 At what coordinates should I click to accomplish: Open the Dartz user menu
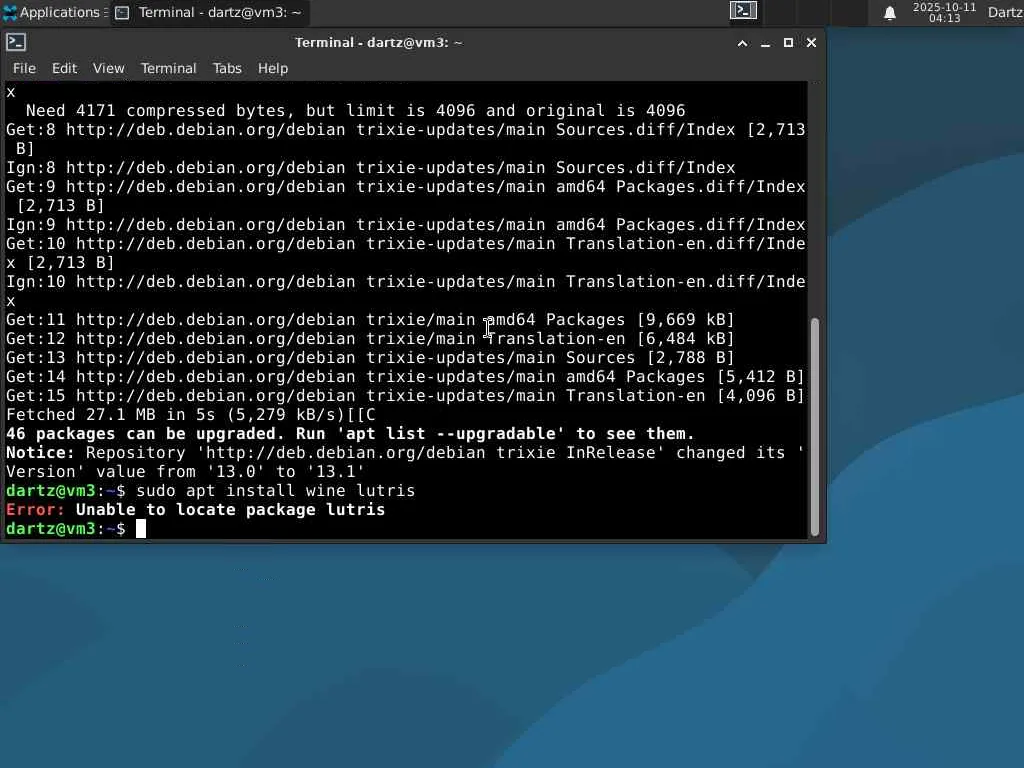(1005, 12)
